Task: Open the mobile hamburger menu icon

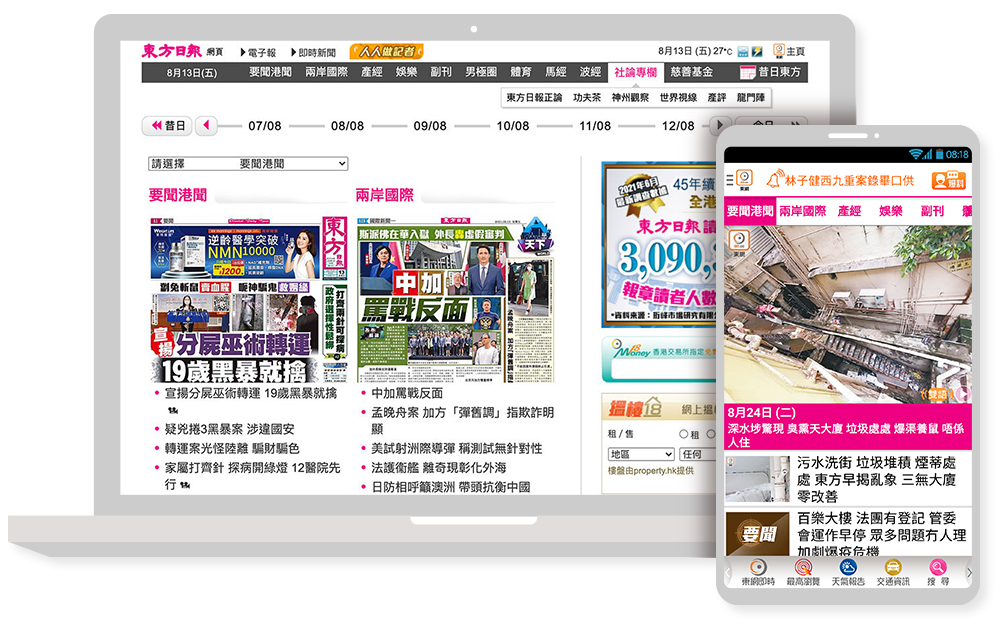Action: click(x=731, y=180)
